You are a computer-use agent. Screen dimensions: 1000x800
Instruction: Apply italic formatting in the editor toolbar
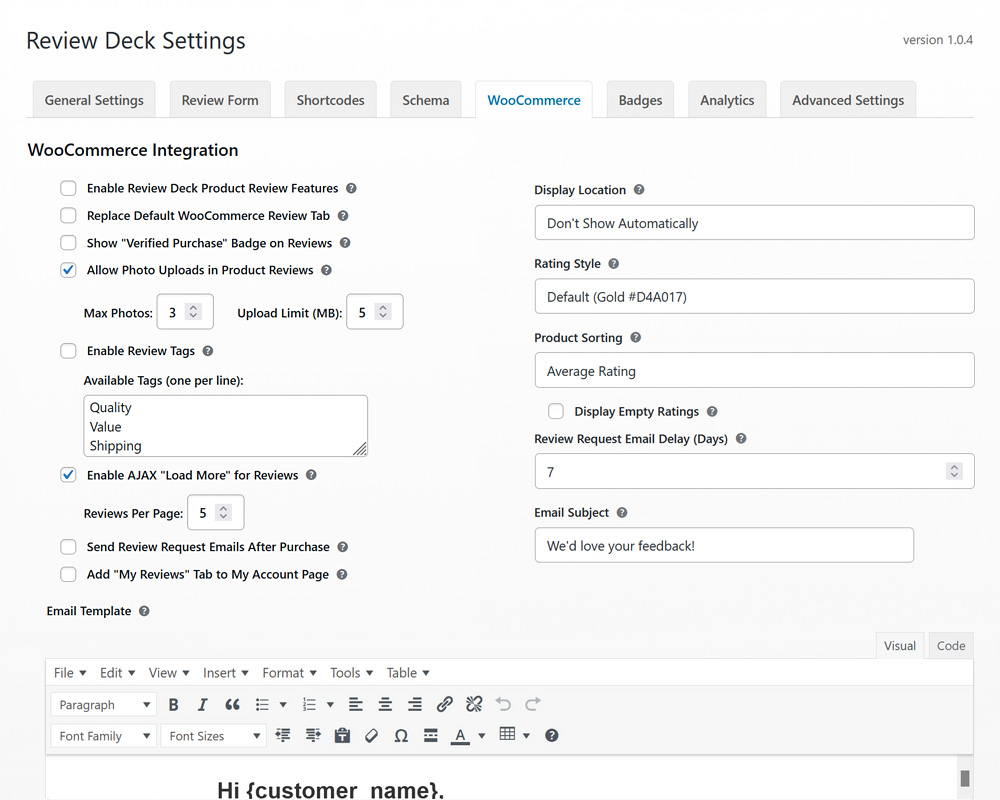(x=202, y=704)
